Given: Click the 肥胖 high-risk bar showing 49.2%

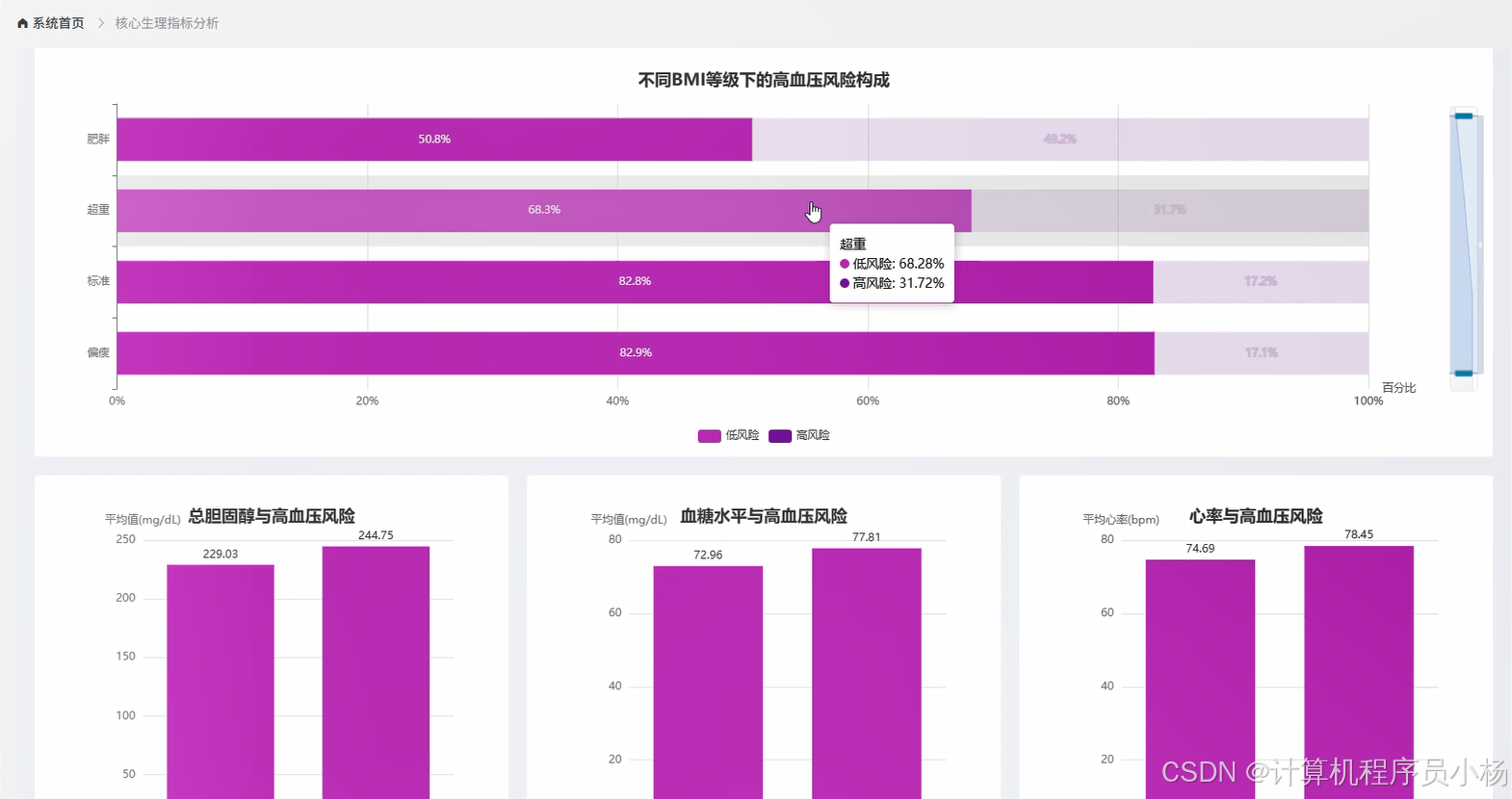Looking at the screenshot, I should tap(1060, 140).
